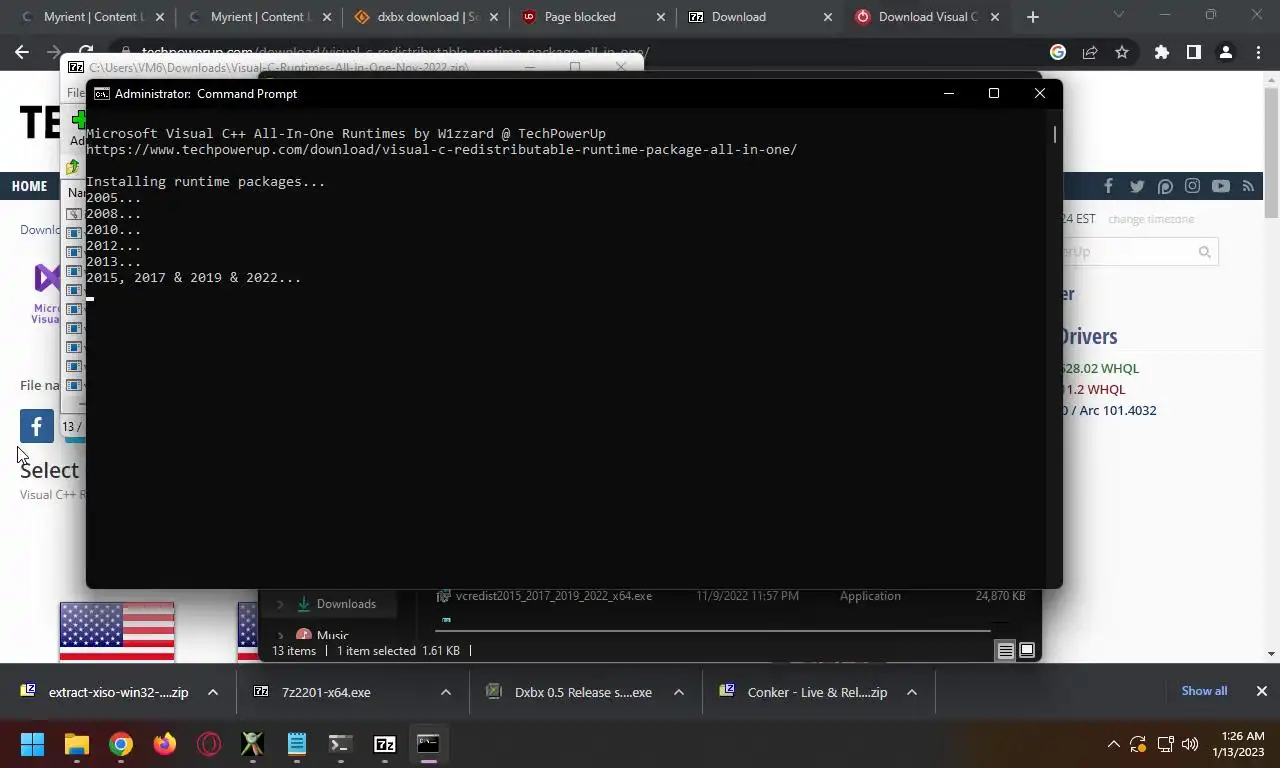Viewport: 1280px width, 768px height.
Task: Expand Downloads in Explorer navigation pane
Action: click(x=280, y=604)
